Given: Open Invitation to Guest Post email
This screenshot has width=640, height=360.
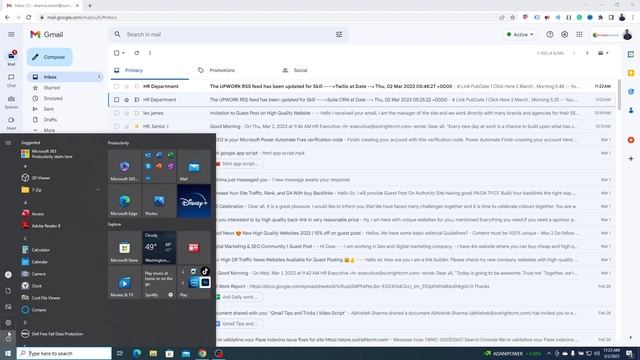Looking at the screenshot, I should pyautogui.click(x=362, y=113).
